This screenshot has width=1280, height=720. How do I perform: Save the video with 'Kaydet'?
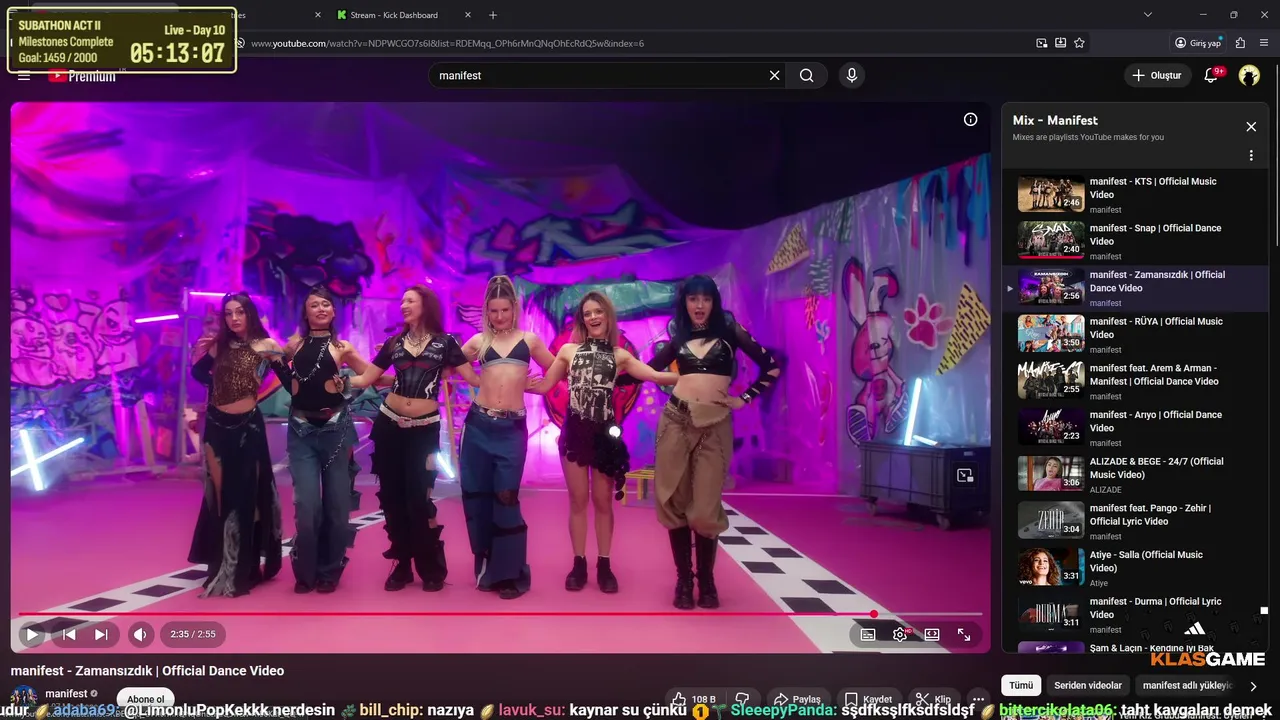pos(868,699)
